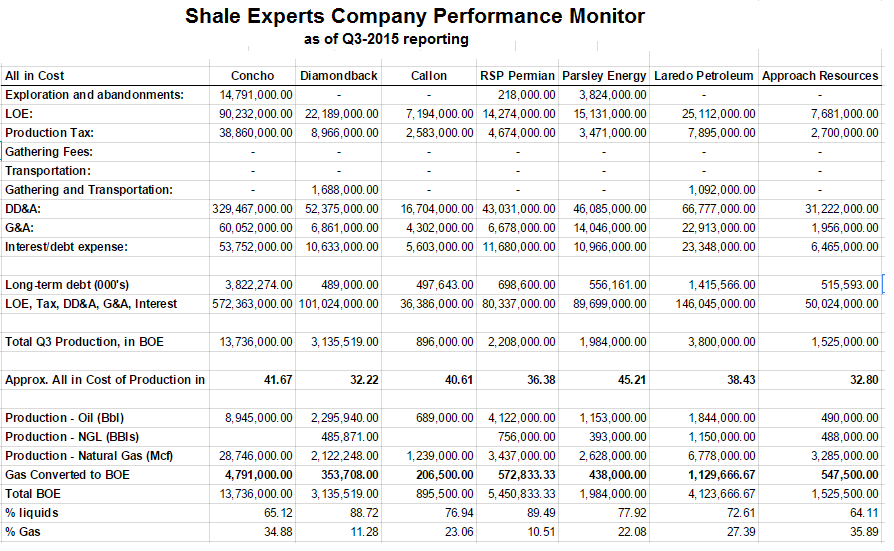Screen dimensions: 894x551
Task: Select the RSP Permian header cell
Action: 517,76
